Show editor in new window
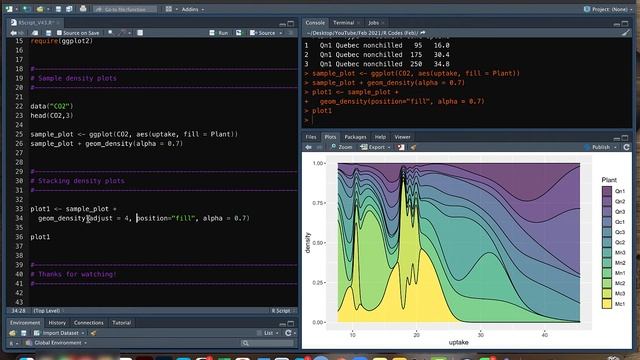This screenshot has height=360, width=640. [x=35, y=33]
